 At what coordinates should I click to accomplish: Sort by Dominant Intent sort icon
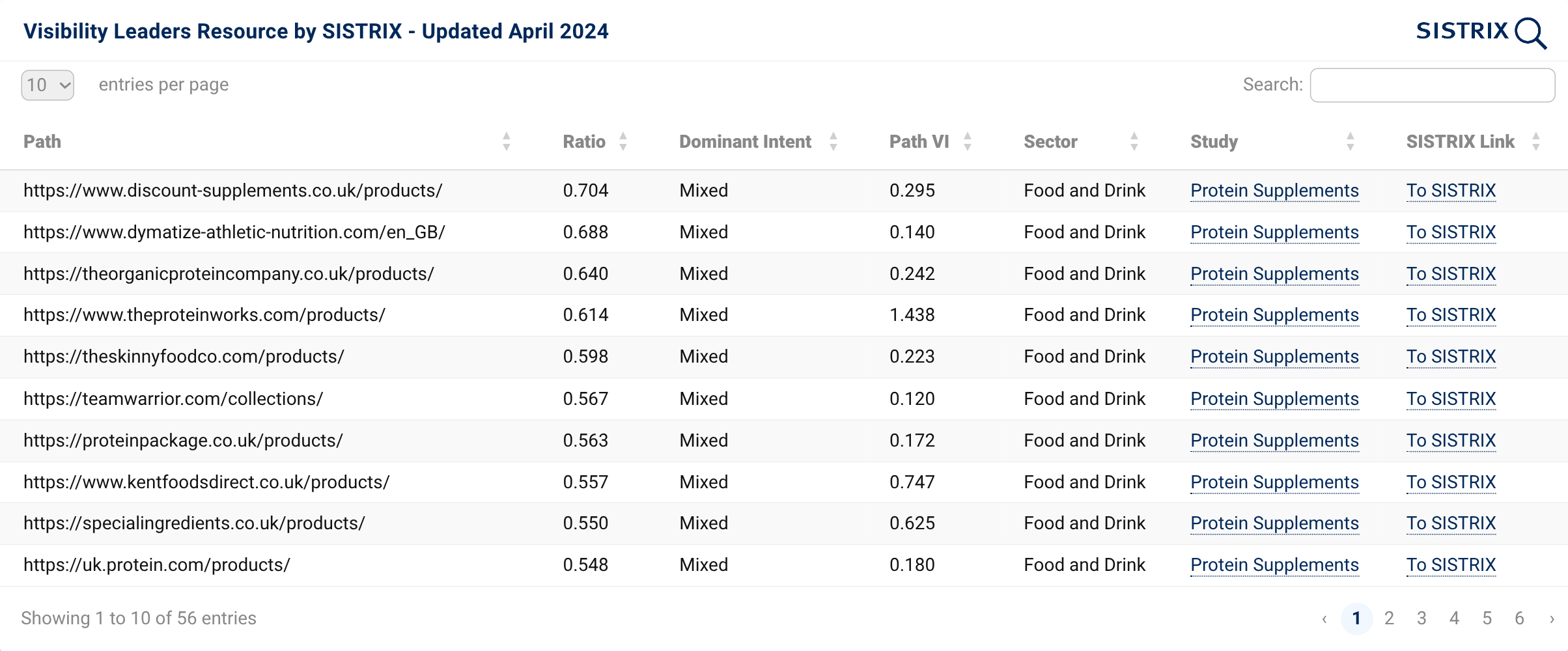(833, 141)
